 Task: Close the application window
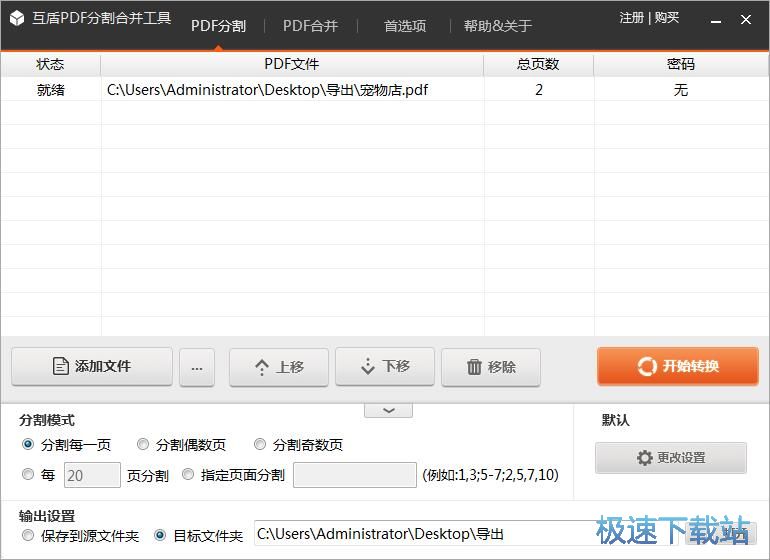746,20
